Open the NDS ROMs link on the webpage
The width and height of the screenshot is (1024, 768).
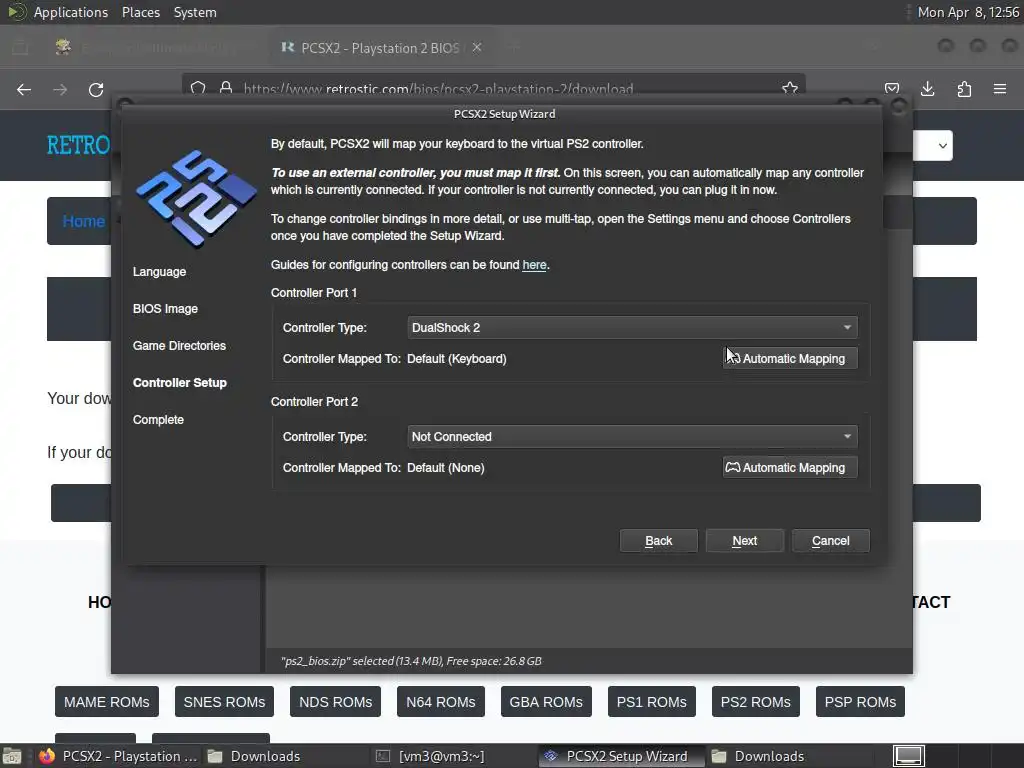pyautogui.click(x=335, y=702)
